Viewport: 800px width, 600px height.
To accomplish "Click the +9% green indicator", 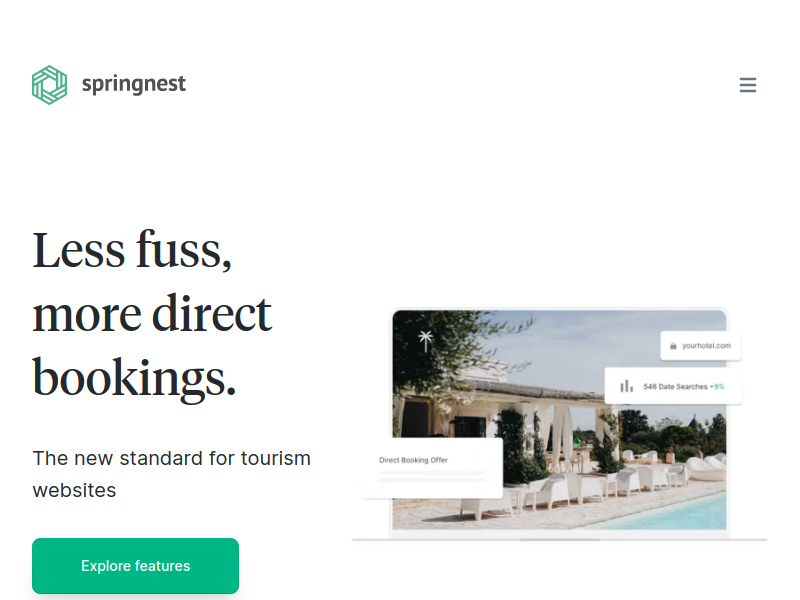I will tap(717, 387).
